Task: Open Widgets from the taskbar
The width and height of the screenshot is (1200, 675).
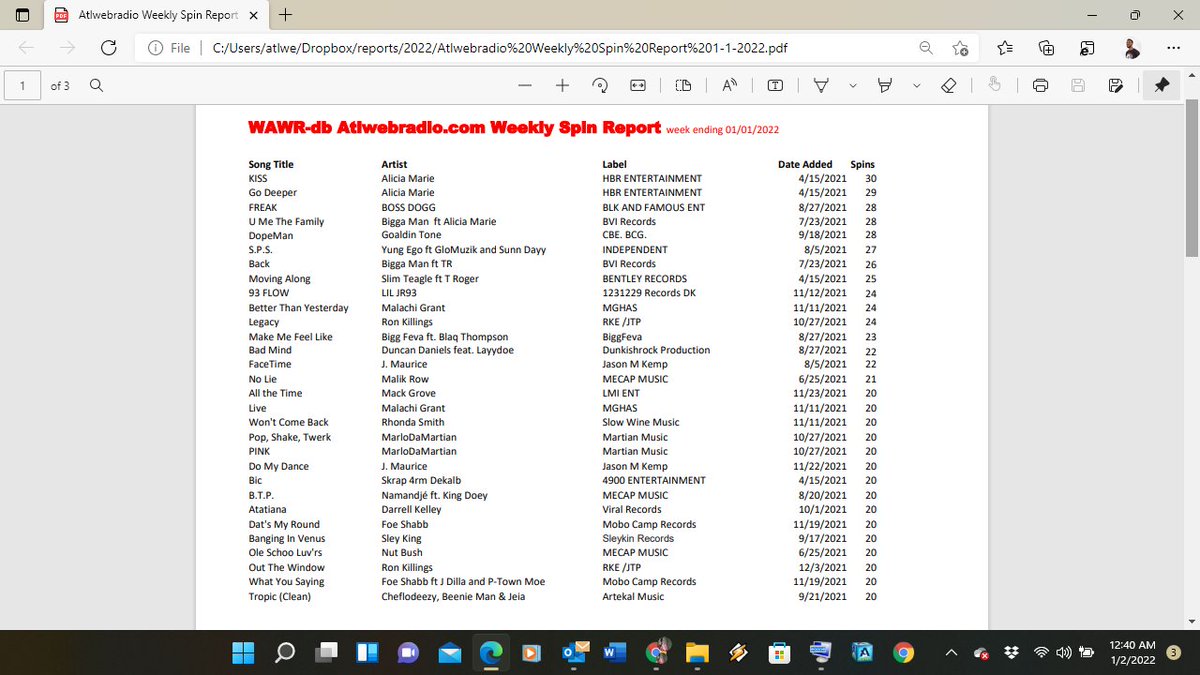Action: tap(367, 653)
